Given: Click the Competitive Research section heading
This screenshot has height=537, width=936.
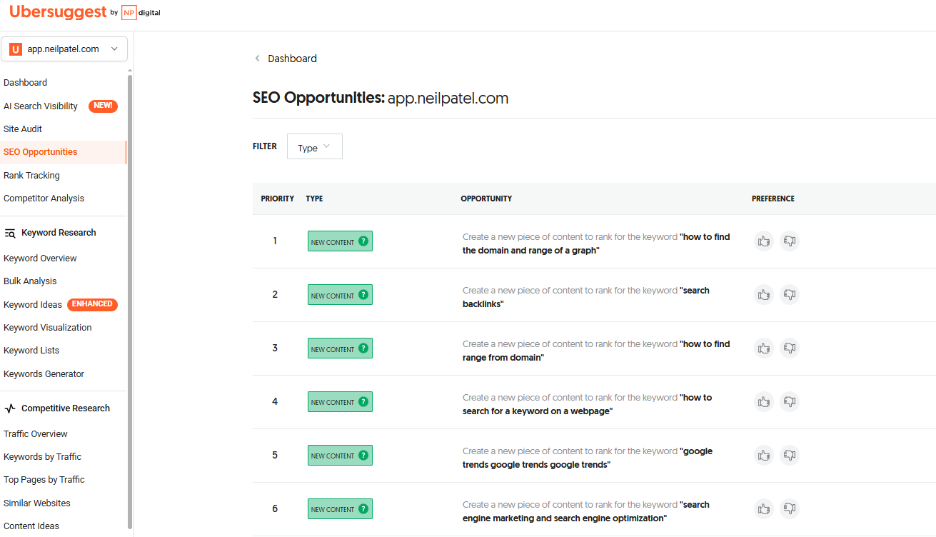Looking at the screenshot, I should click(x=66, y=408).
